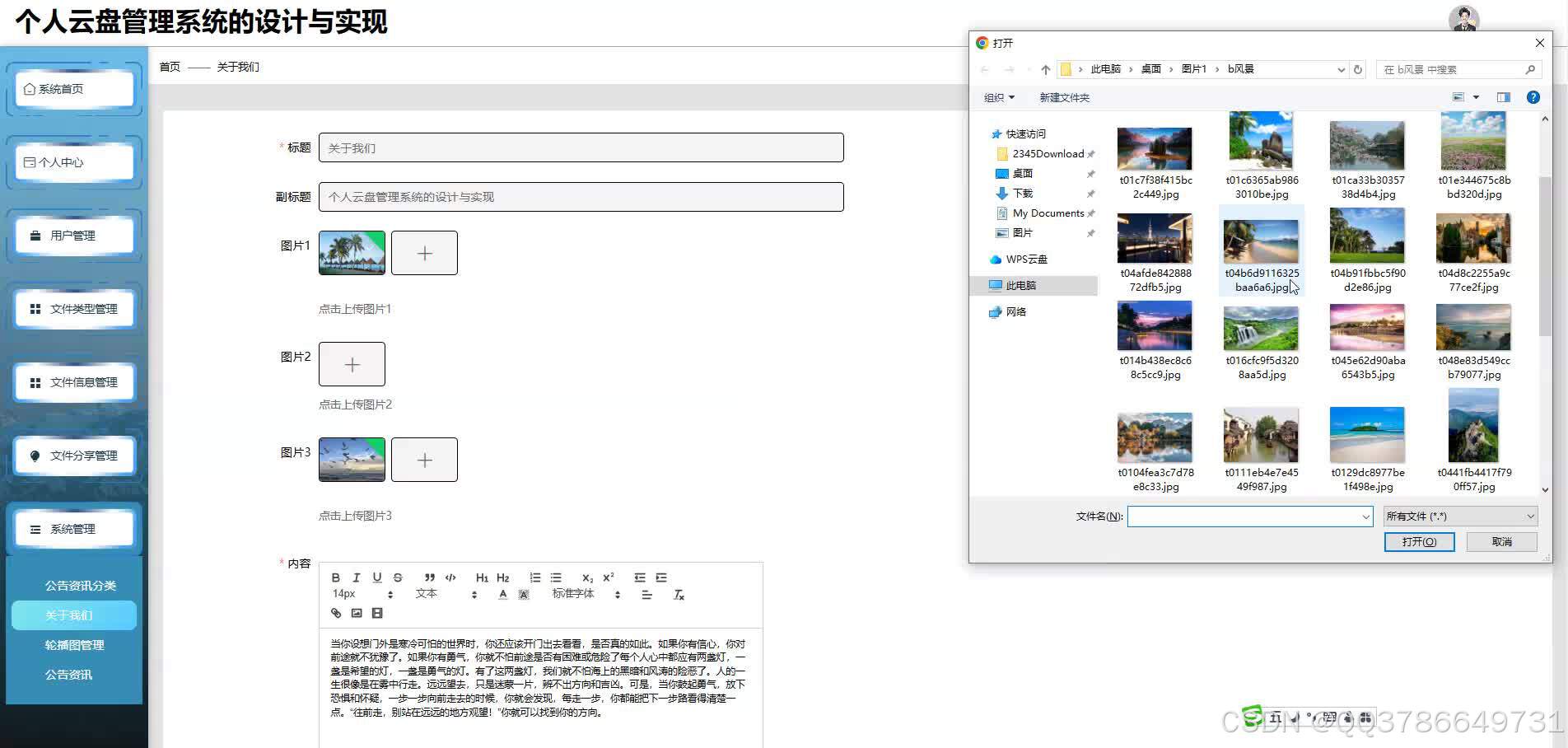Insert a blockquote in the editor
Image resolution: width=1568 pixels, height=748 pixels.
430,577
